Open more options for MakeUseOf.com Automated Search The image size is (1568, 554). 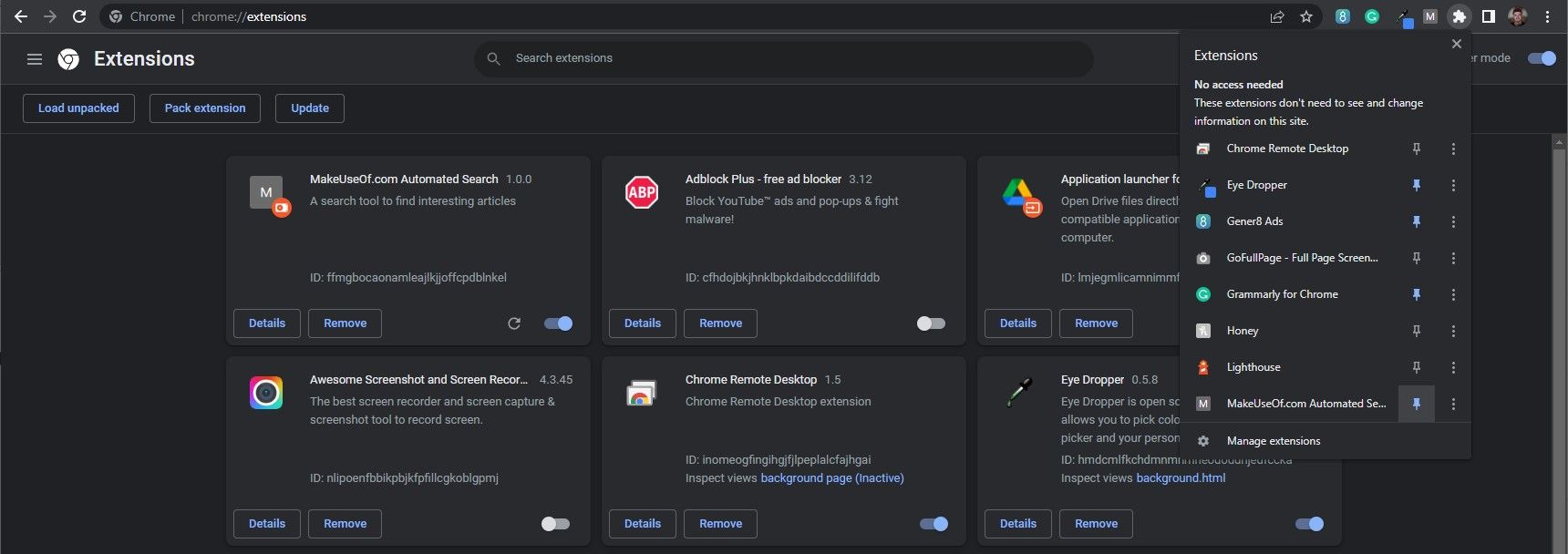pos(1453,404)
